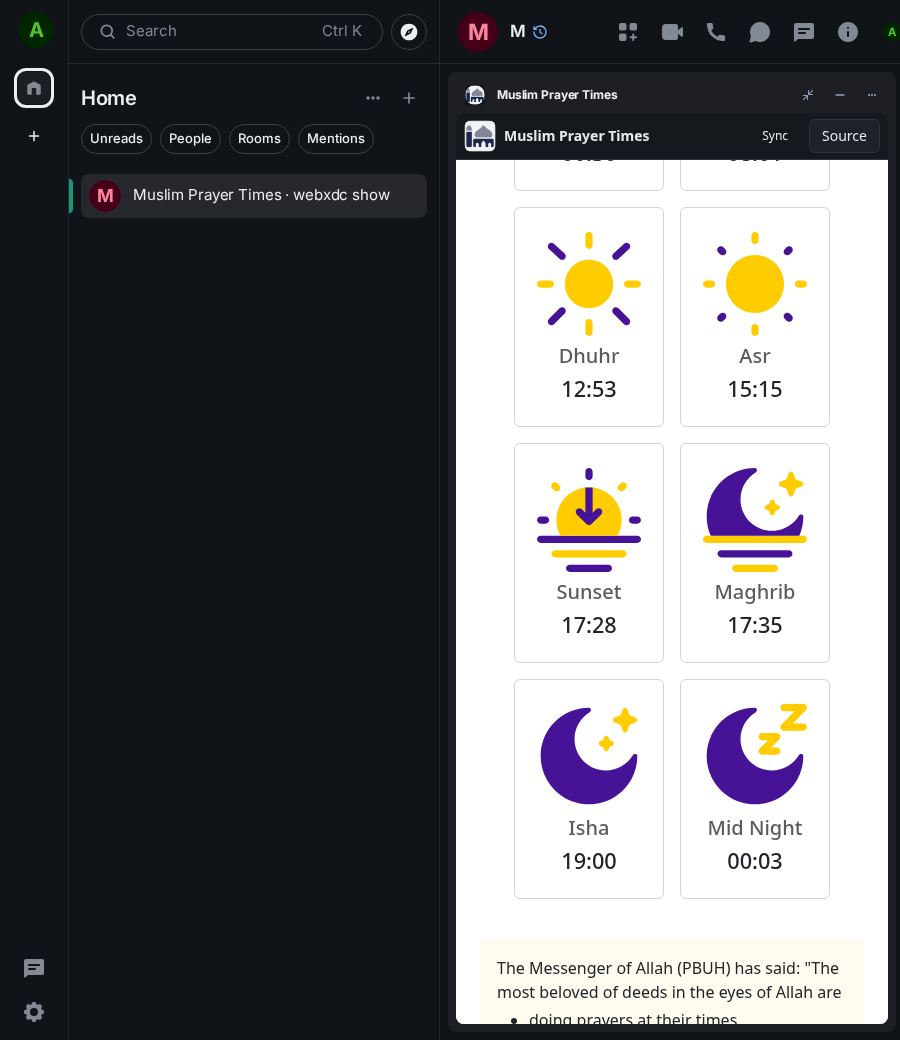Open Home options three-dots menu
This screenshot has height=1040, width=900.
[373, 98]
